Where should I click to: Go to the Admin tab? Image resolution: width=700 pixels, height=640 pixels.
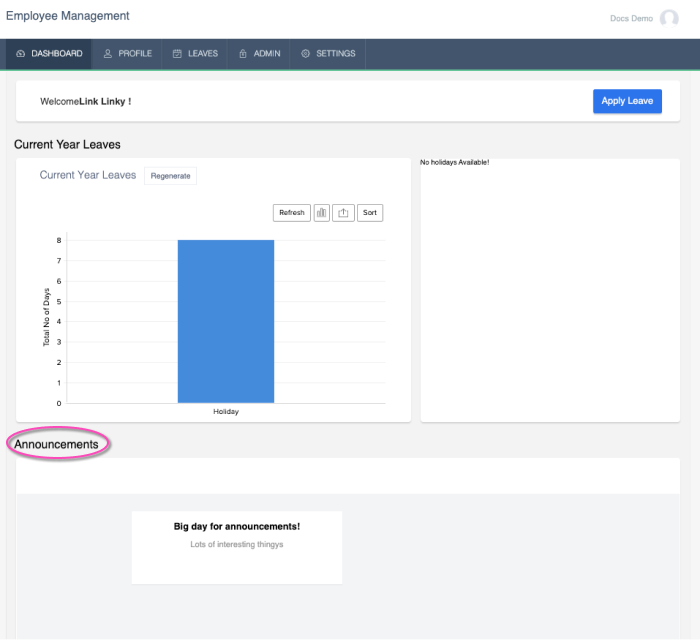coord(260,54)
